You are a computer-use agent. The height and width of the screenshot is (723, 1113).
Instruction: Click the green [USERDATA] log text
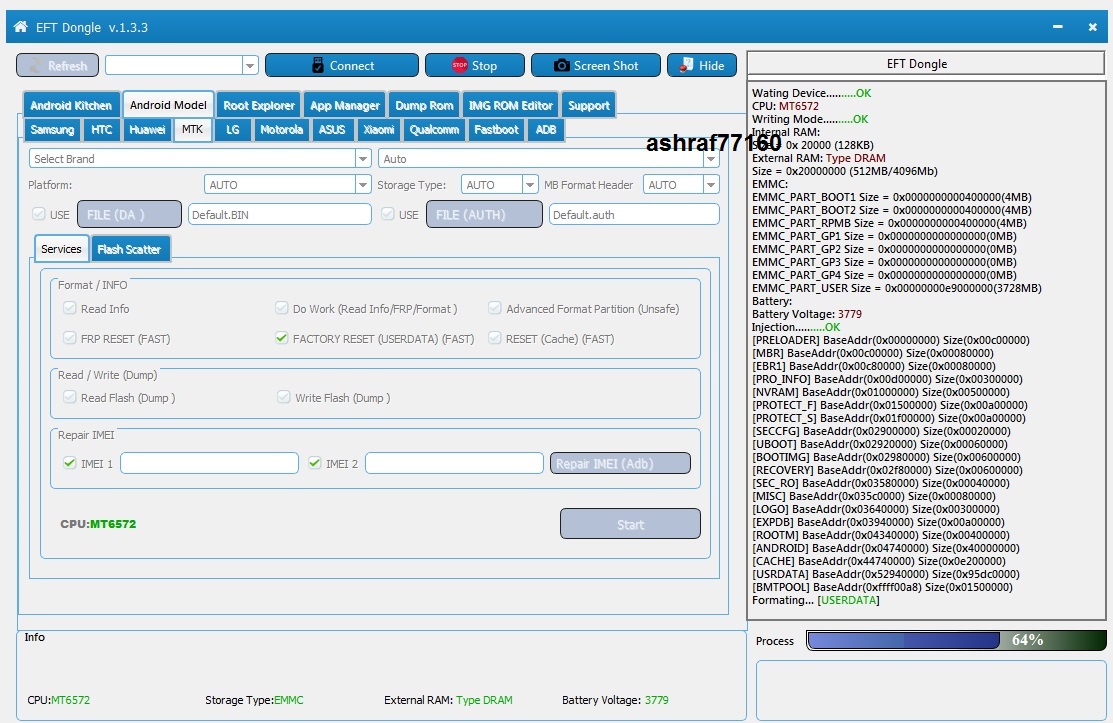tap(848, 600)
